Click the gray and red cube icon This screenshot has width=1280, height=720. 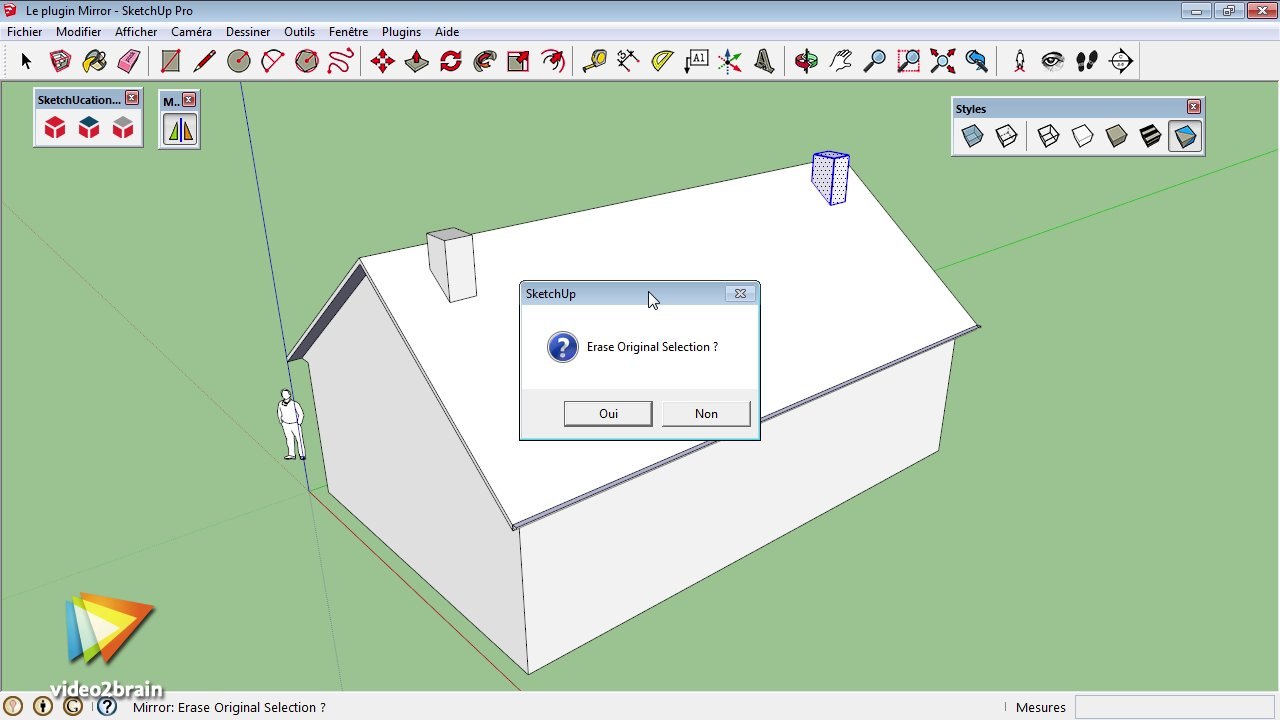pyautogui.click(x=123, y=127)
